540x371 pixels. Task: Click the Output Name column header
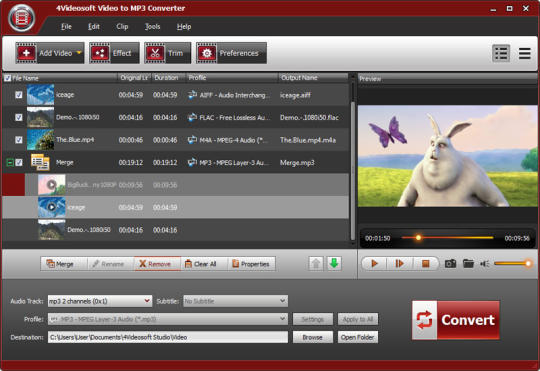click(313, 78)
